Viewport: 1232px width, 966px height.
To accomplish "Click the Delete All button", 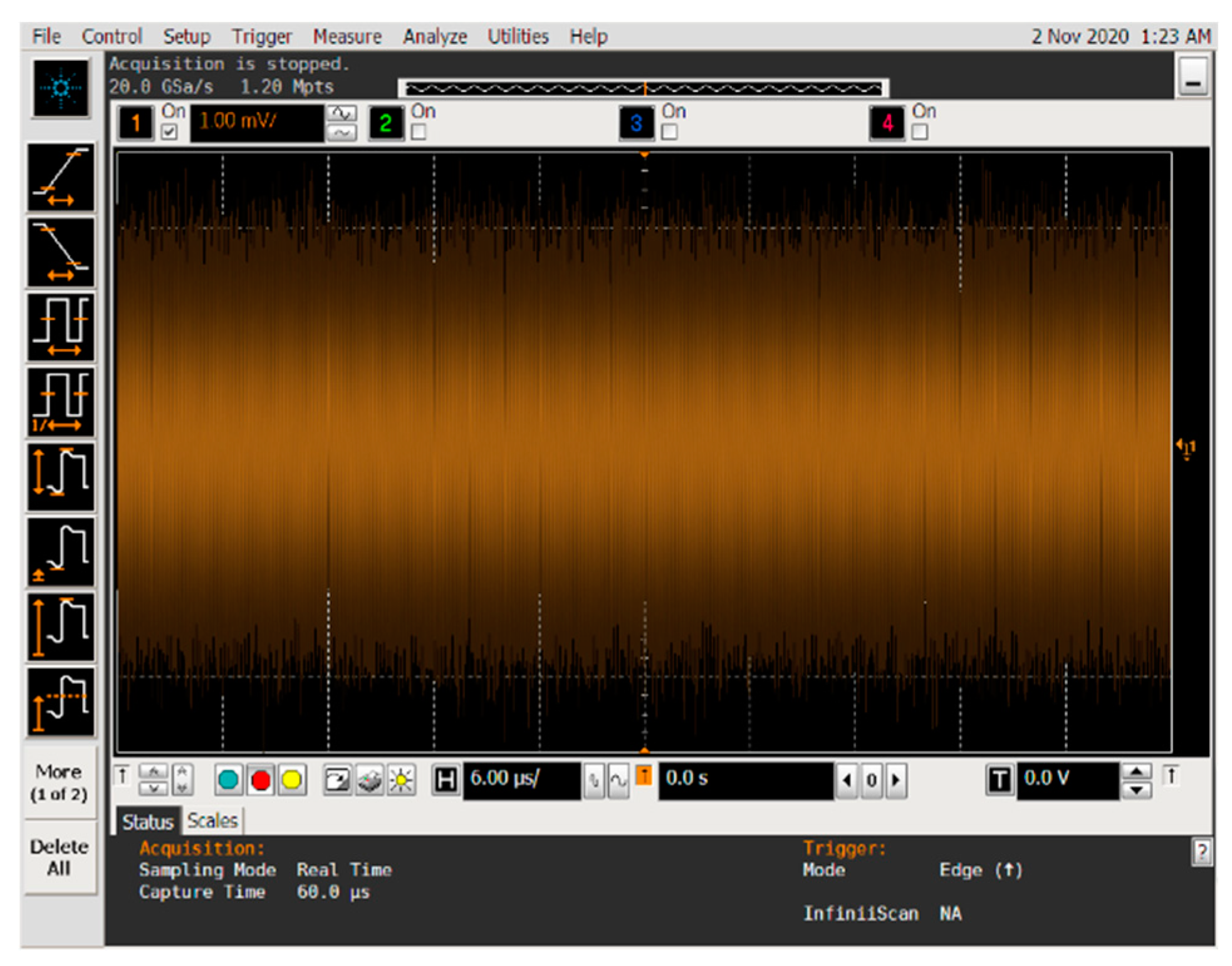I will 60,858.
